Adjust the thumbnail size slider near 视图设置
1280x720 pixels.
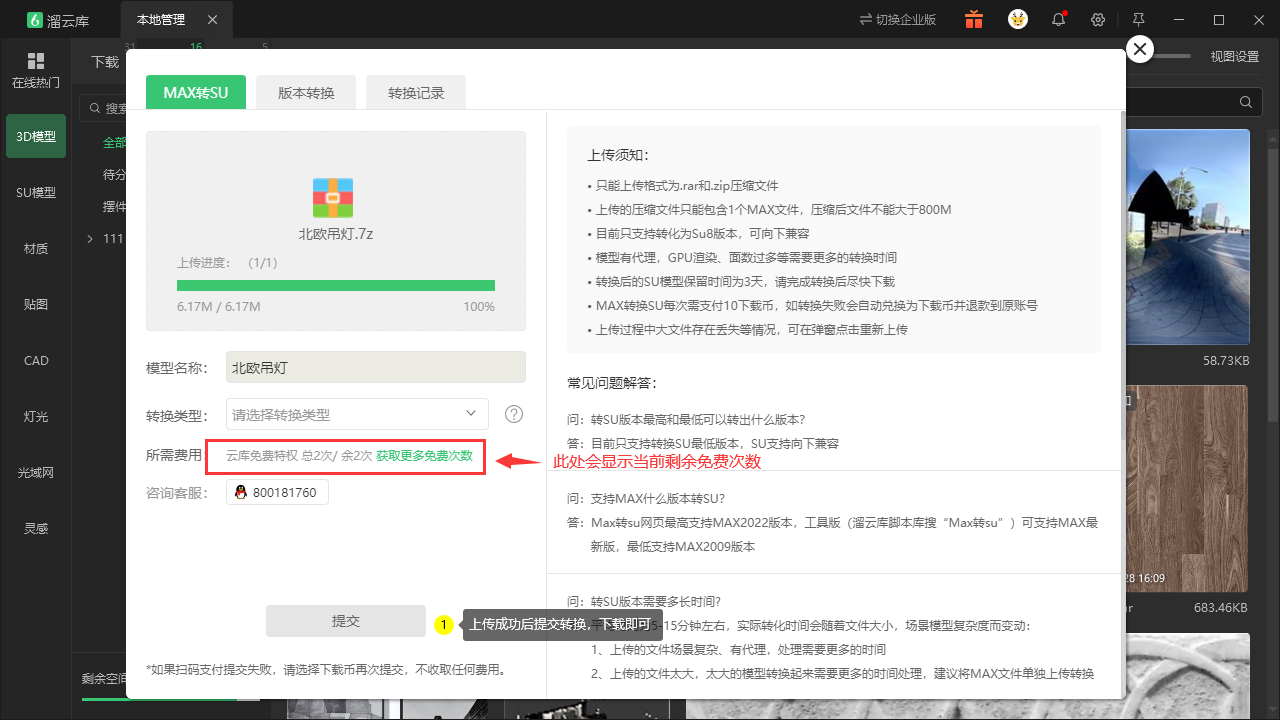(1172, 57)
